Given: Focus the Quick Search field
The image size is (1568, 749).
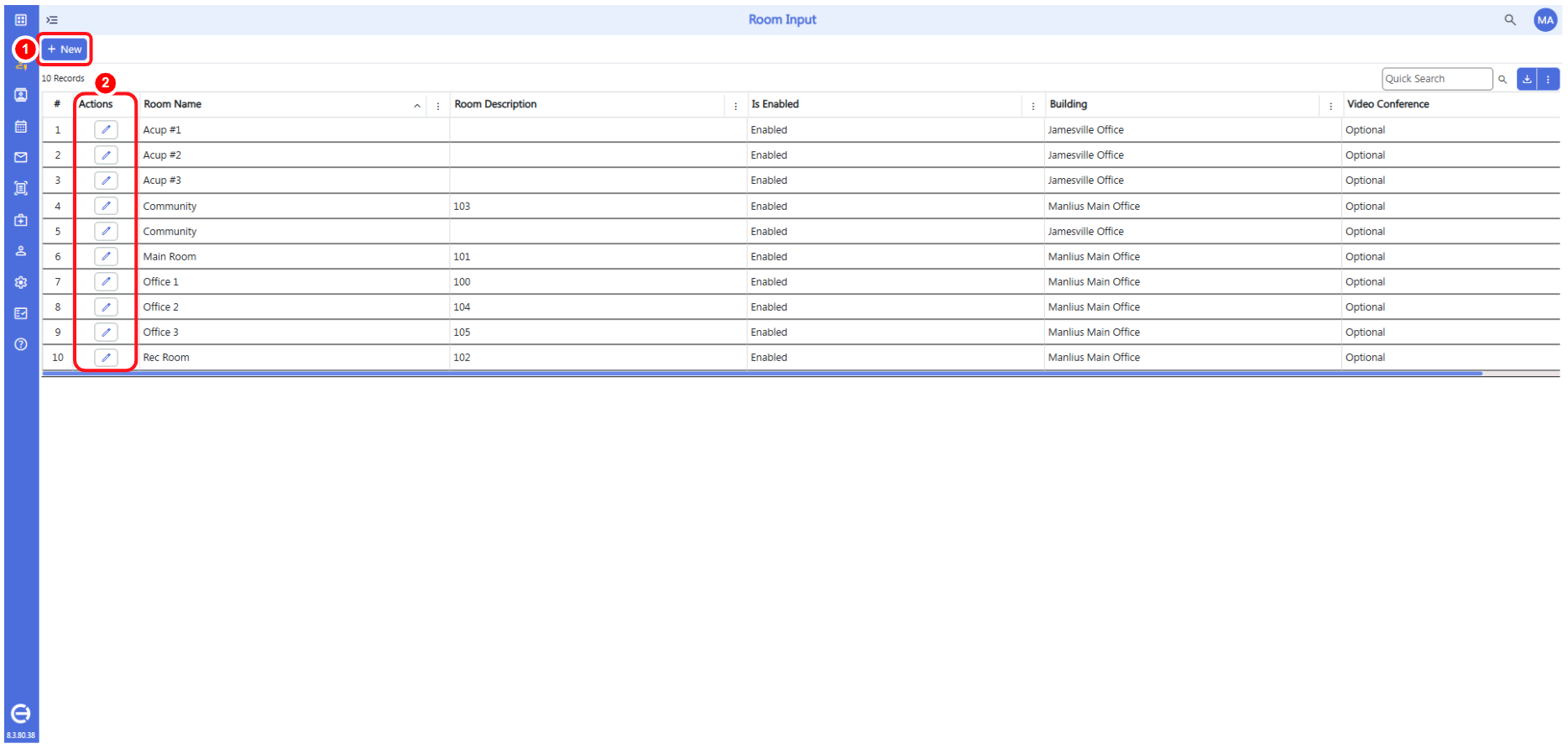Looking at the screenshot, I should (x=1437, y=79).
